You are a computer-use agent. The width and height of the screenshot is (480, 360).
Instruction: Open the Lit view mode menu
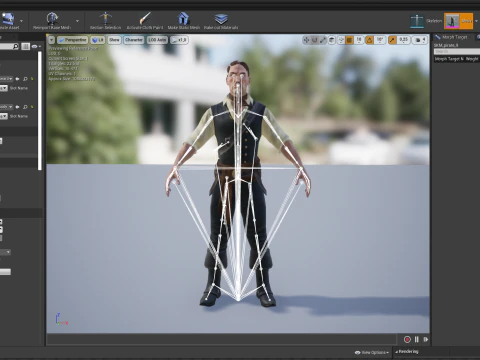98,40
